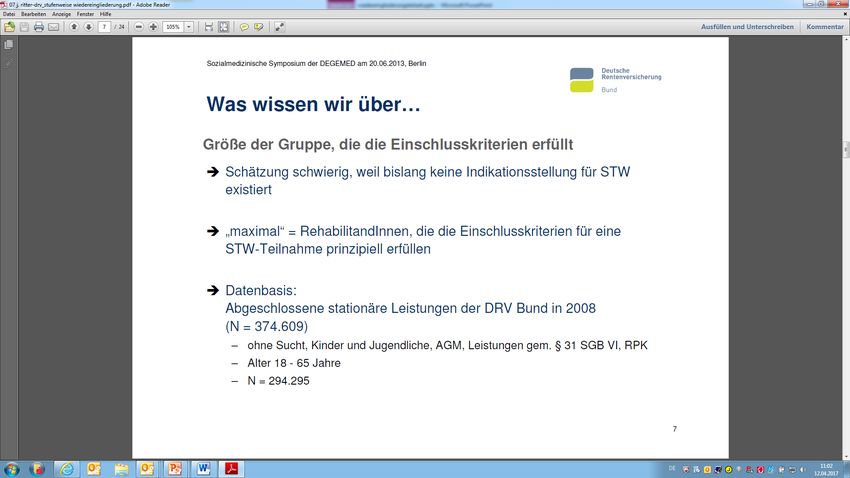Expand the Kommentar panel
The height and width of the screenshot is (478, 850).
(x=825, y=27)
